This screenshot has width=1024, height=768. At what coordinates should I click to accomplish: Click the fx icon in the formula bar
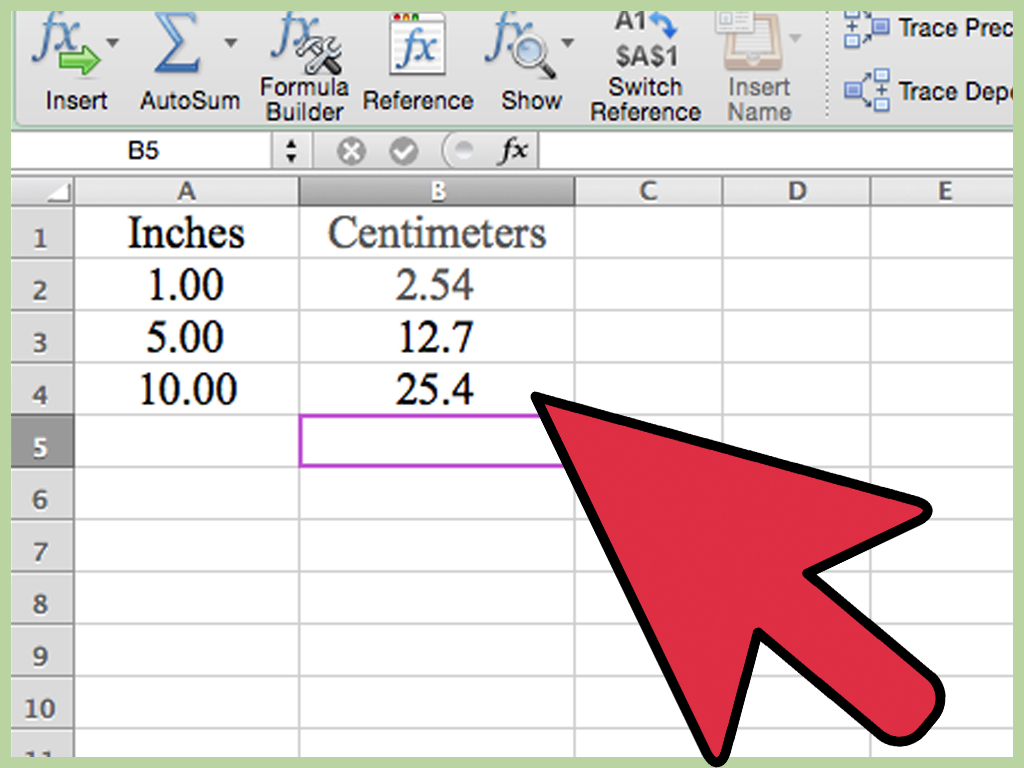[x=514, y=150]
